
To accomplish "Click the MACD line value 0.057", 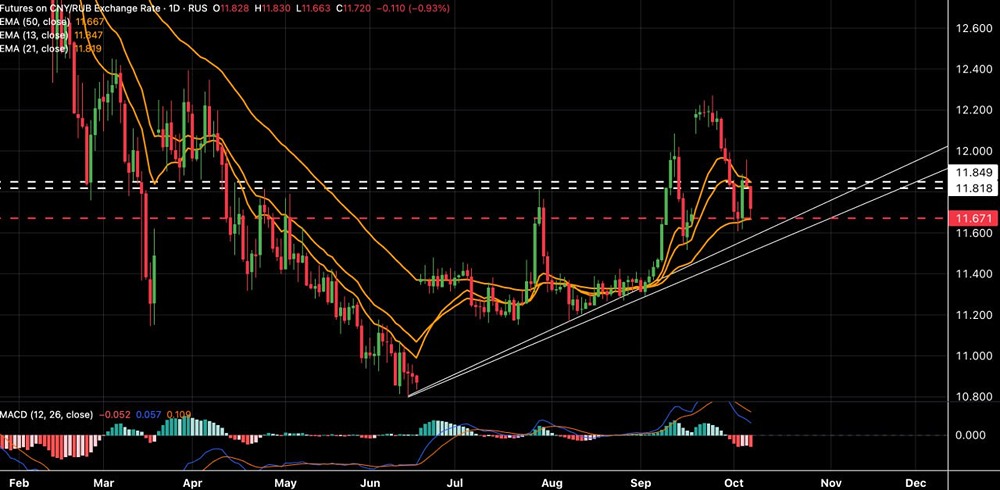I will coord(149,415).
